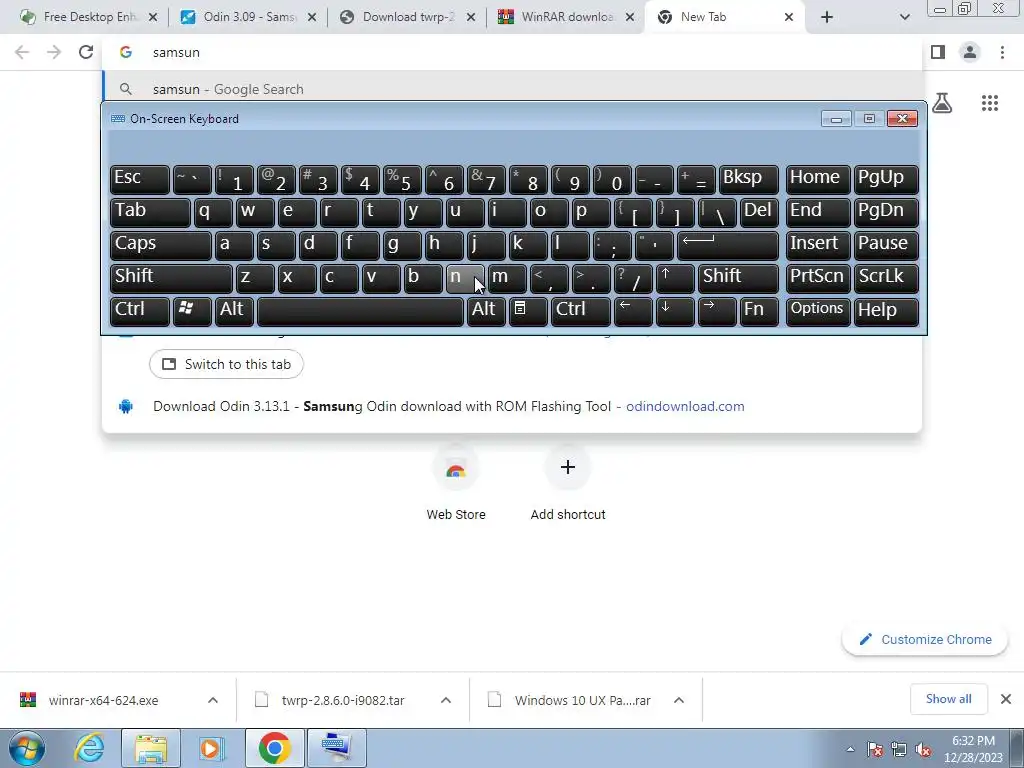Click the space bar key
Screen dimensions: 1024x768
tap(360, 310)
